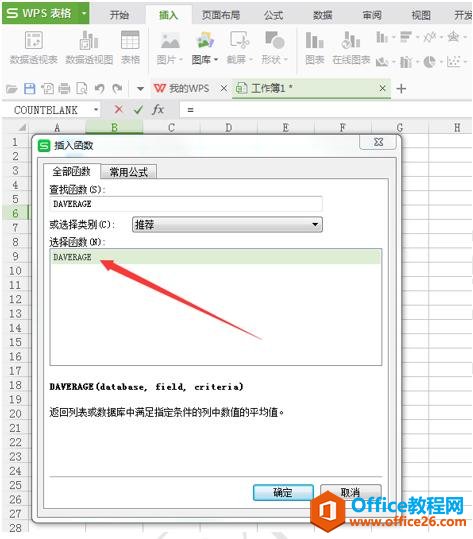Switch to 全部函数 tab
The image size is (473, 539).
click(x=72, y=172)
